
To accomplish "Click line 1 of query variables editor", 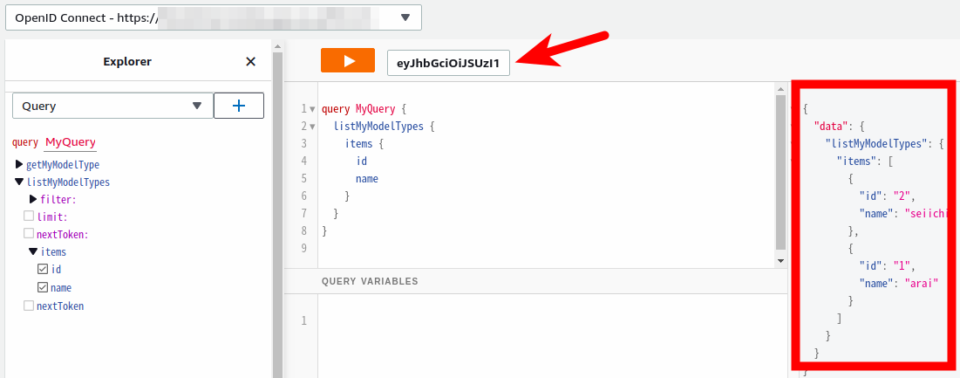I will 551,320.
